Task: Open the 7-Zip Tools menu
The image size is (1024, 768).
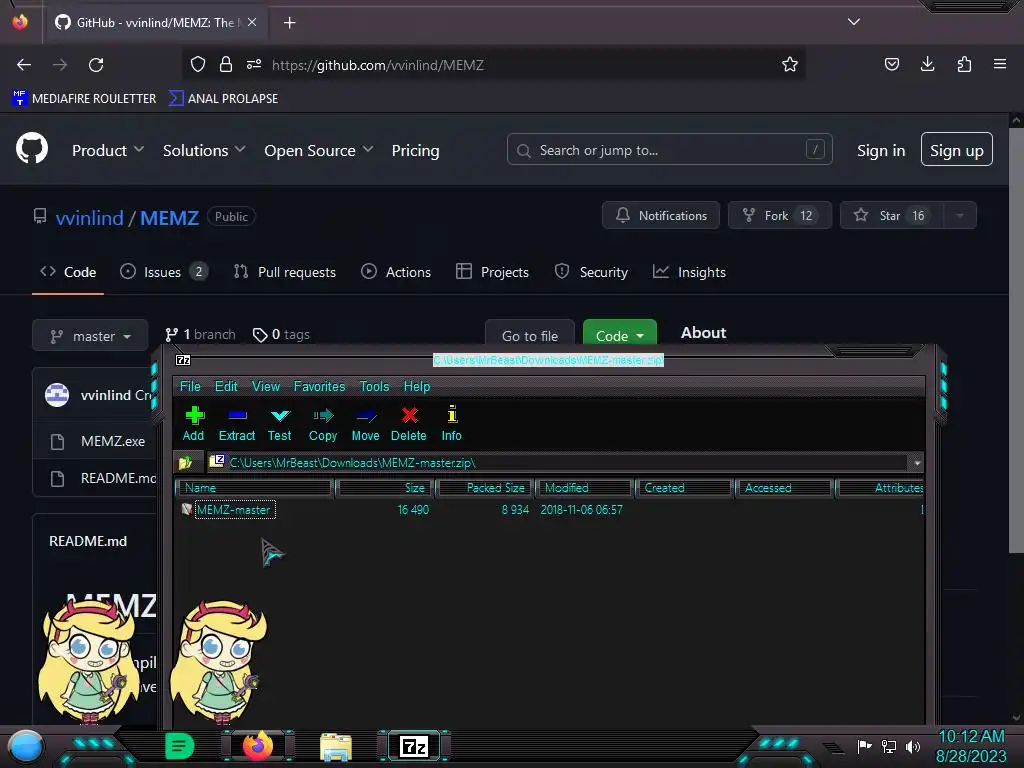Action: click(x=374, y=386)
